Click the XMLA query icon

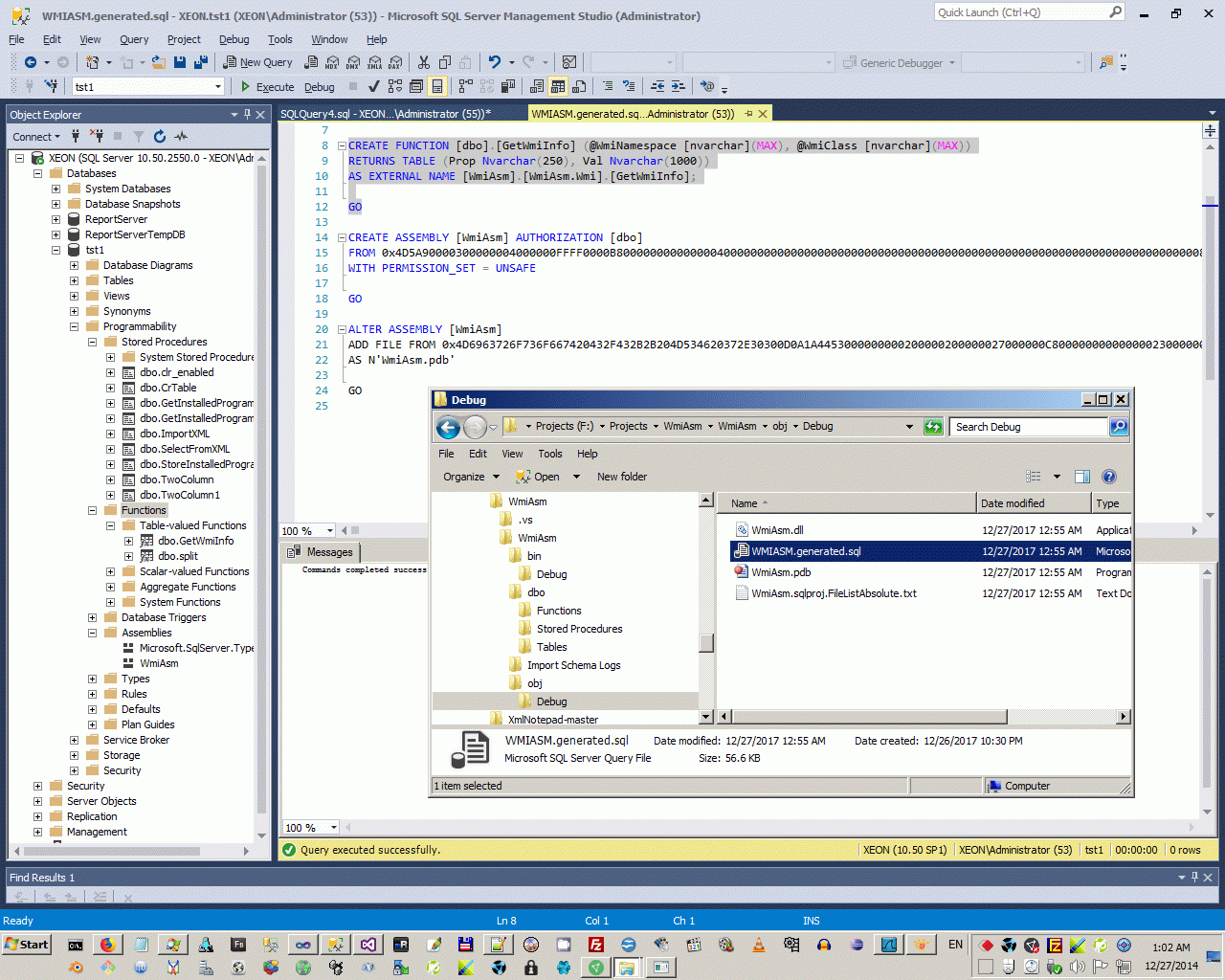pyautogui.click(x=374, y=62)
